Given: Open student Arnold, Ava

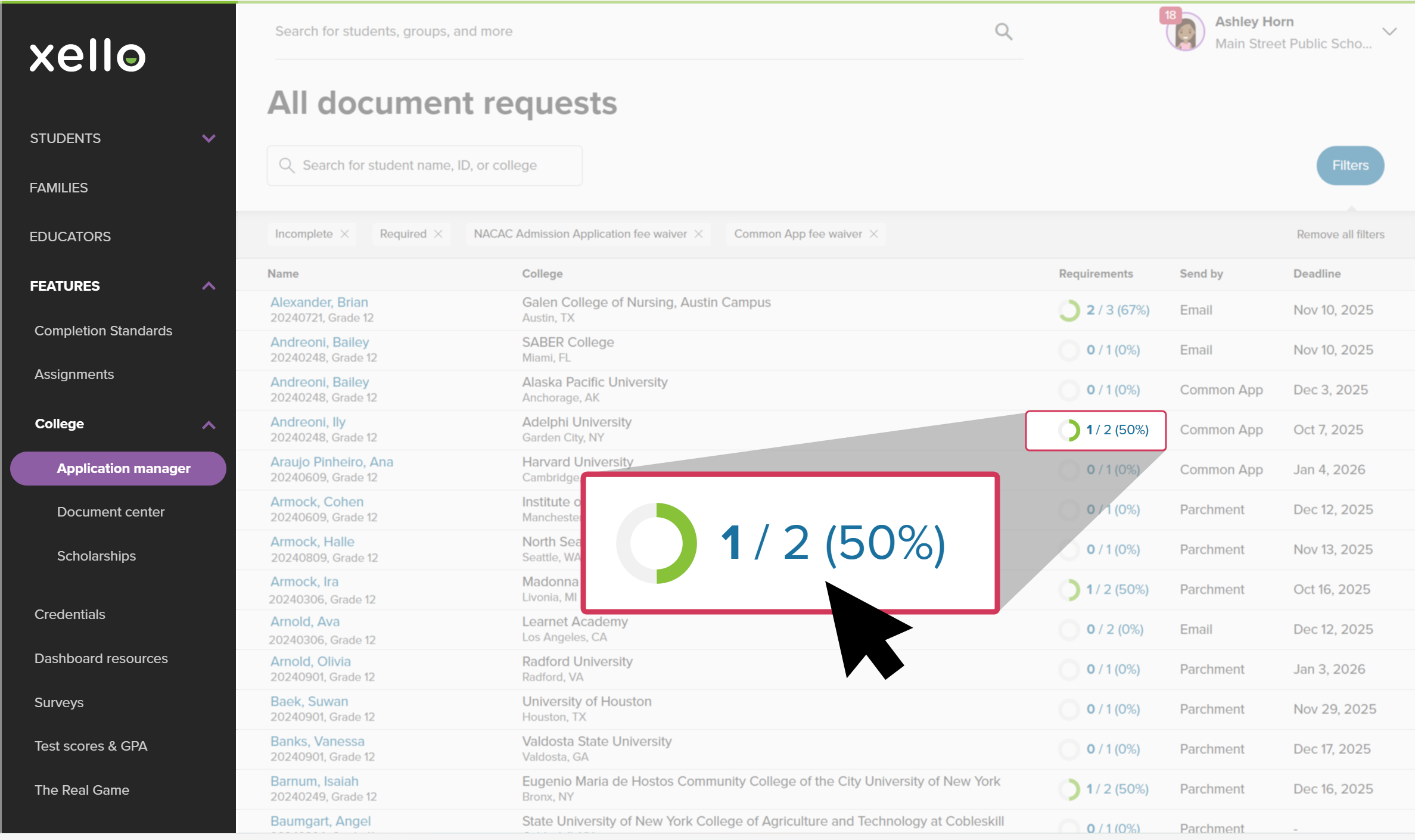Looking at the screenshot, I should 305,621.
